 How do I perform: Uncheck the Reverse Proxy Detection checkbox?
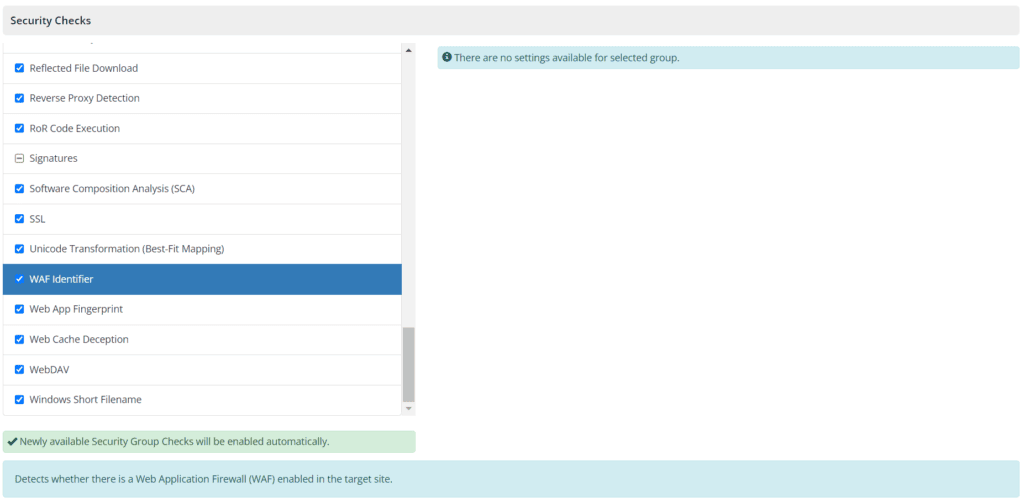click(x=19, y=99)
